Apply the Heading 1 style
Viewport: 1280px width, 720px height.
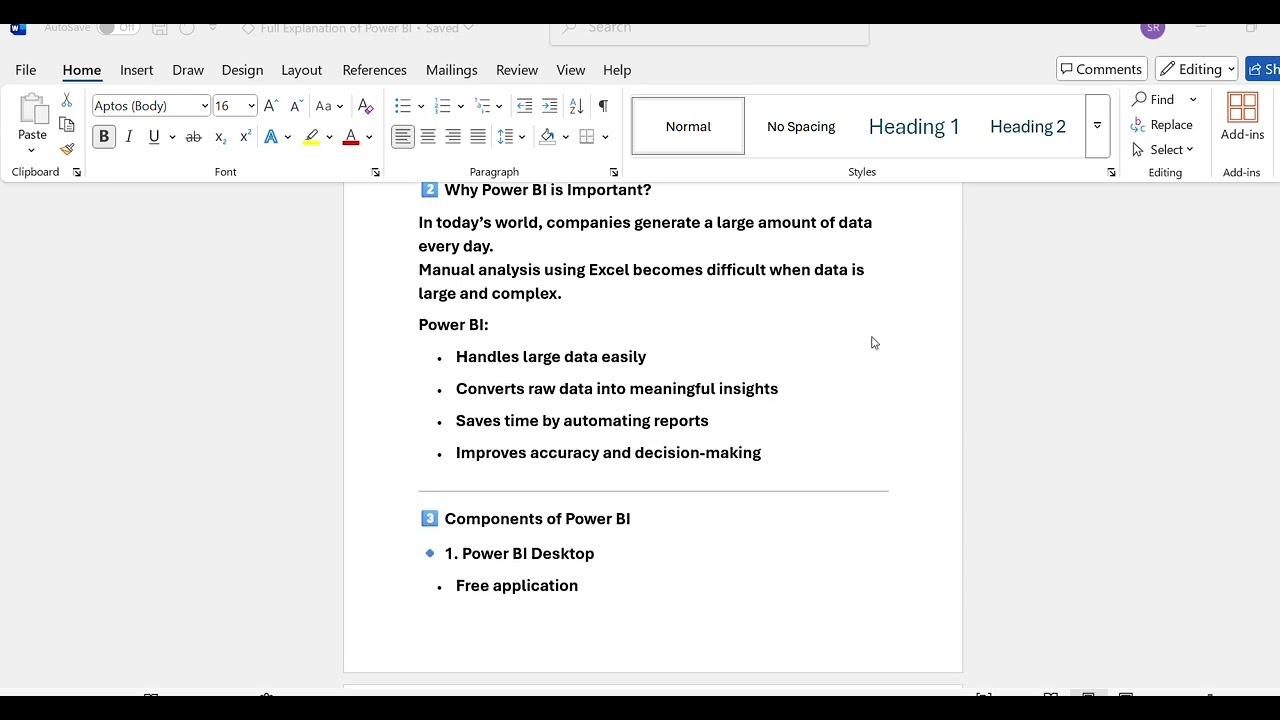click(x=914, y=126)
